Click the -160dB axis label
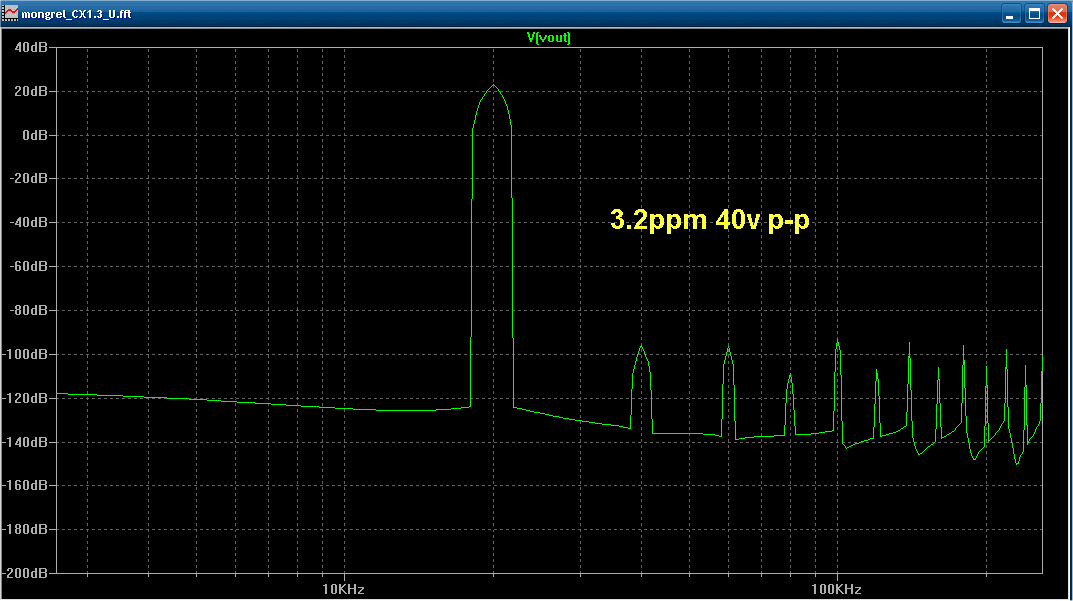This screenshot has height=601, width=1073. coord(25,485)
